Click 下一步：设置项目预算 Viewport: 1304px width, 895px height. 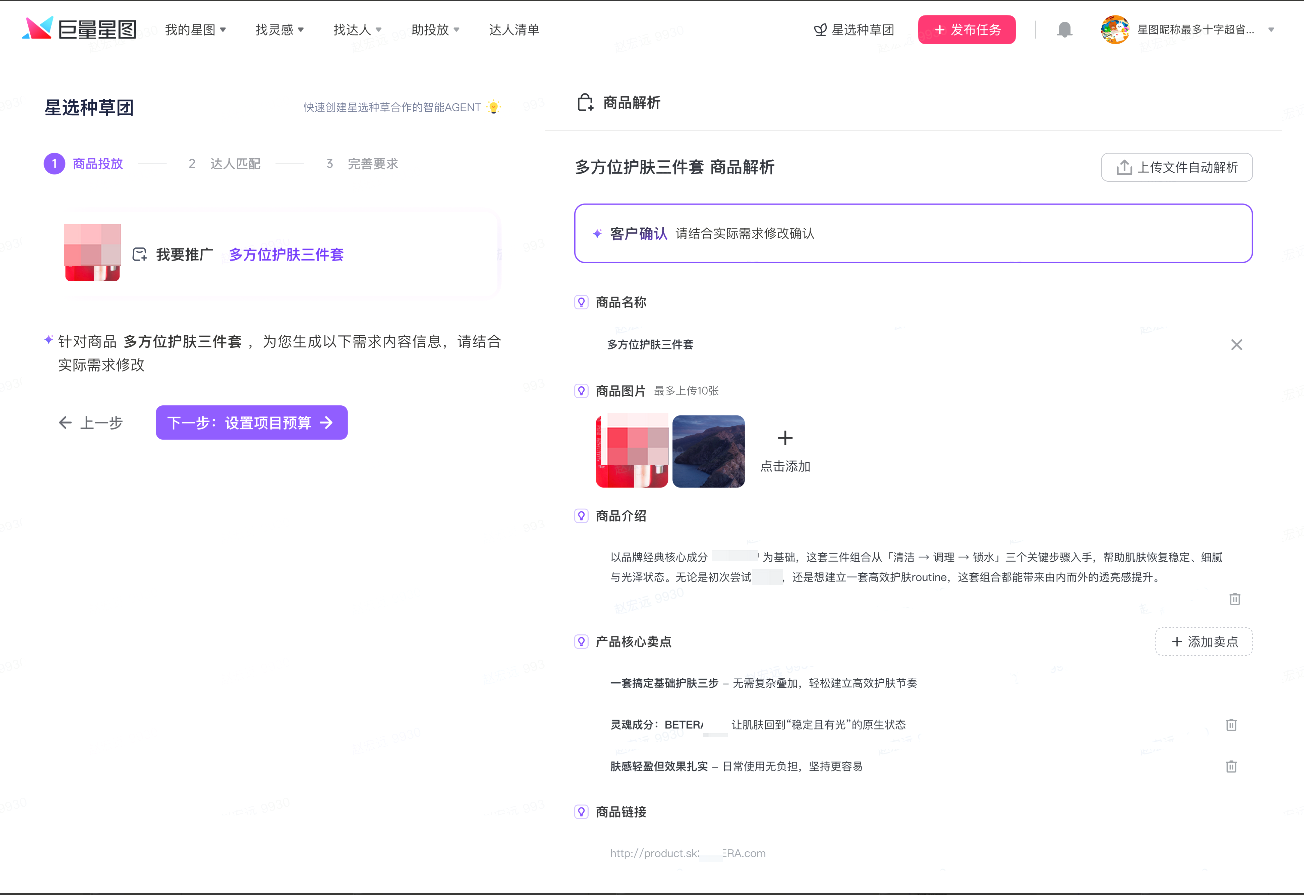point(252,423)
